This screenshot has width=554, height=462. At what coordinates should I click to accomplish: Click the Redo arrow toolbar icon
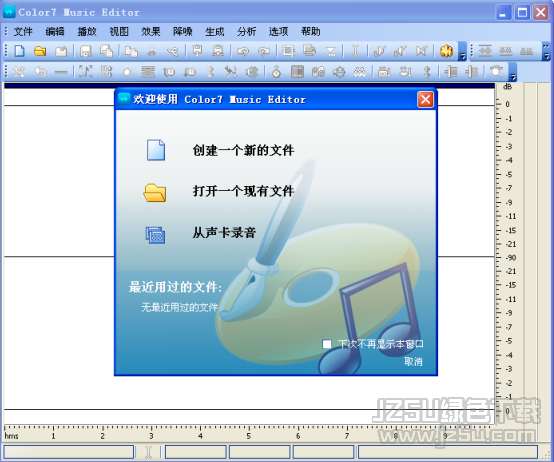point(264,51)
